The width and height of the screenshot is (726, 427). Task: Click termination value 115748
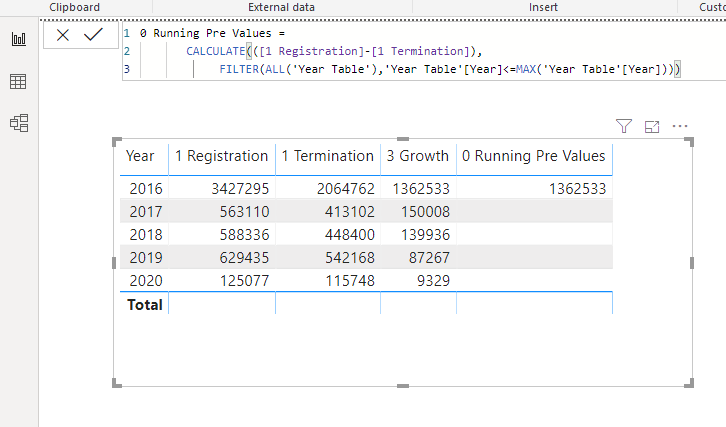point(350,281)
